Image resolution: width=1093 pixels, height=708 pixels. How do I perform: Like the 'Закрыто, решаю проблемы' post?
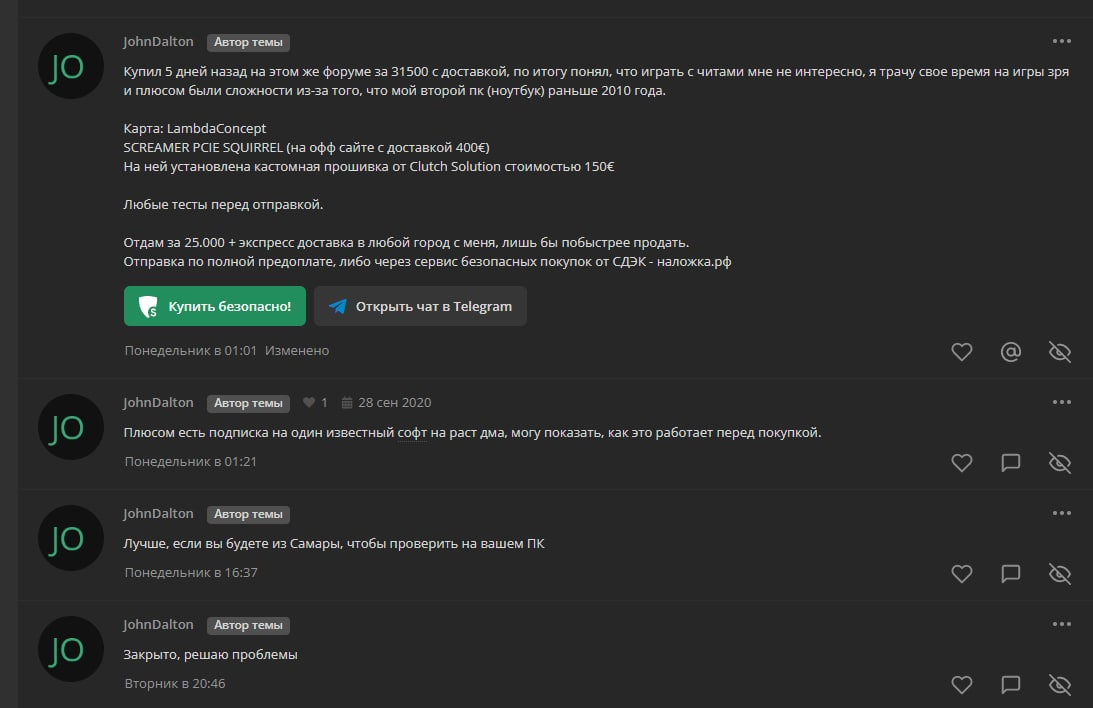961,684
